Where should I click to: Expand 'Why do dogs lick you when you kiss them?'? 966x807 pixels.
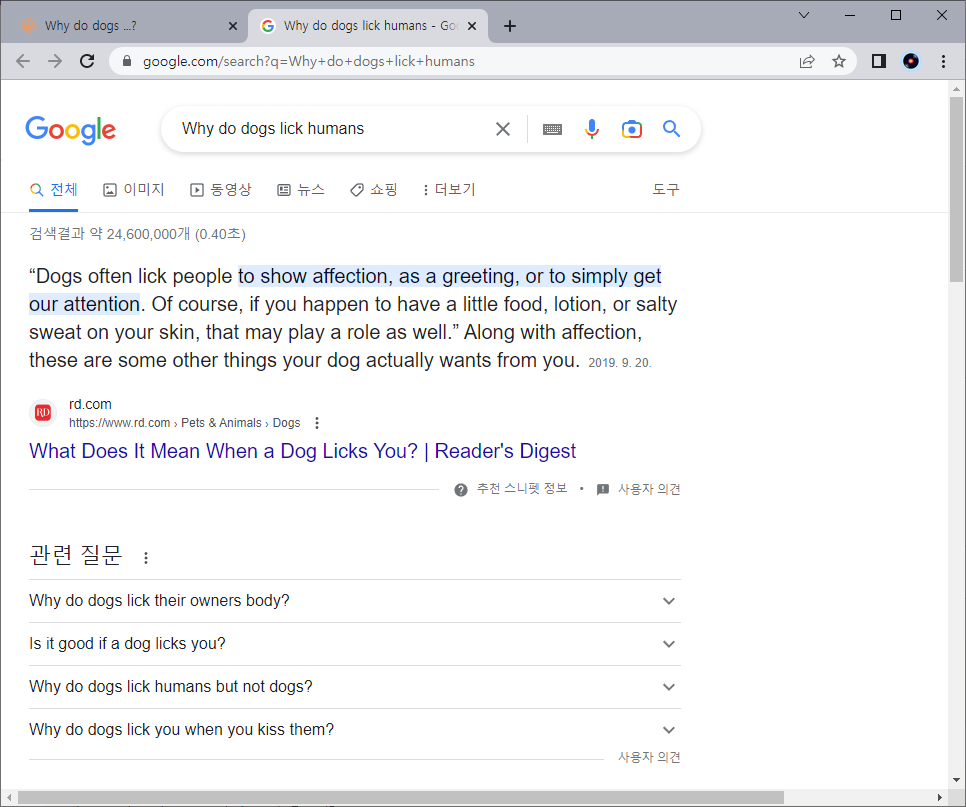point(355,729)
